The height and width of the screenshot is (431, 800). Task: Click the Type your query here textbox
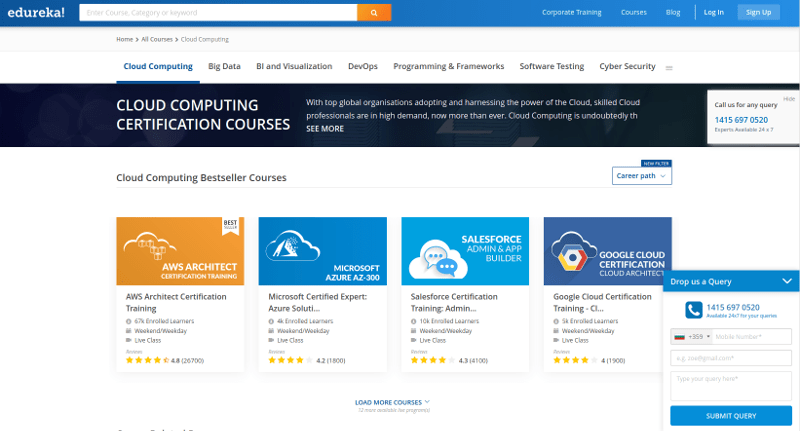click(x=731, y=386)
